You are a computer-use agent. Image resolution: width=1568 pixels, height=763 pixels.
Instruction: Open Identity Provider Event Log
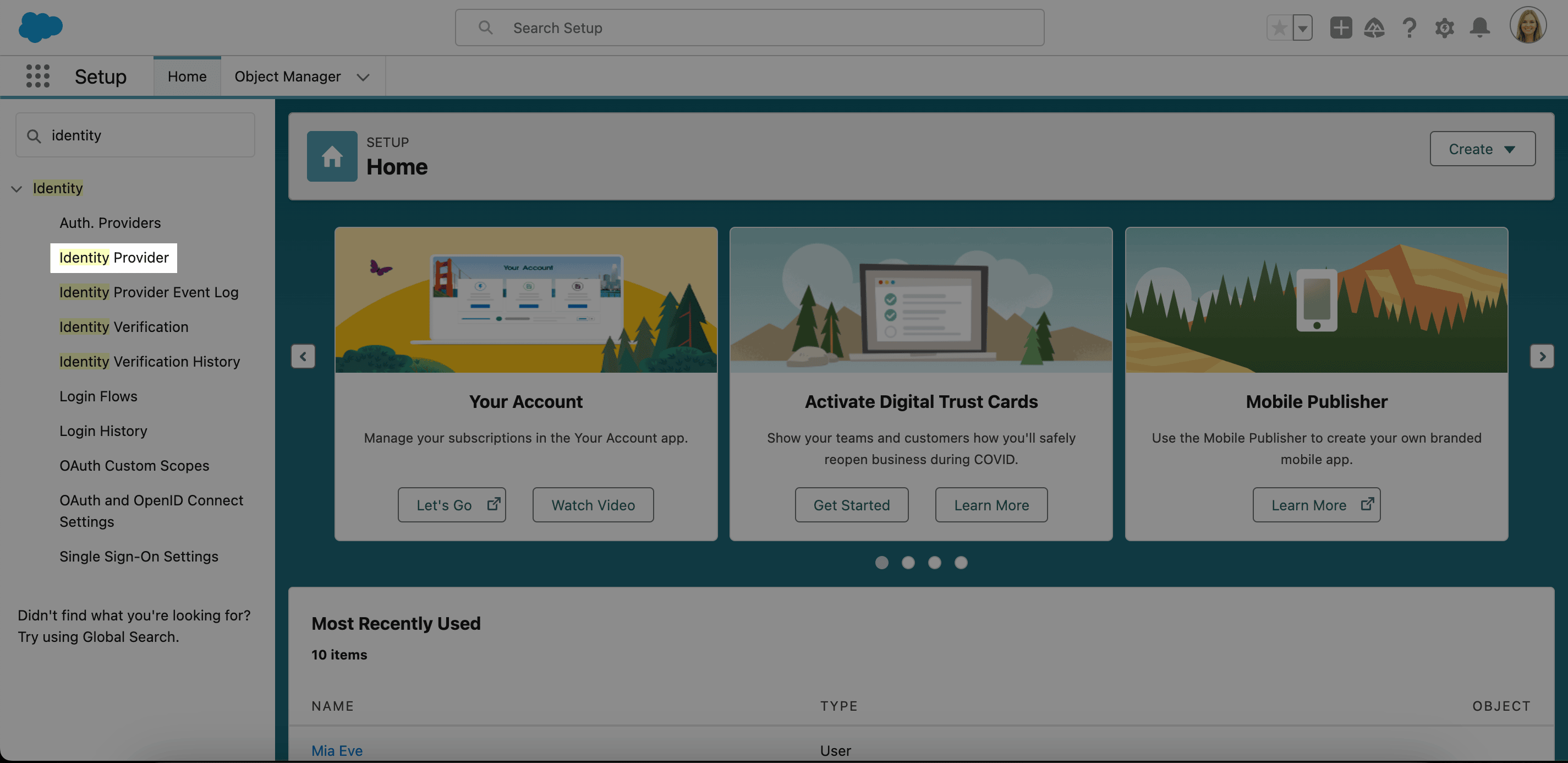click(x=149, y=292)
